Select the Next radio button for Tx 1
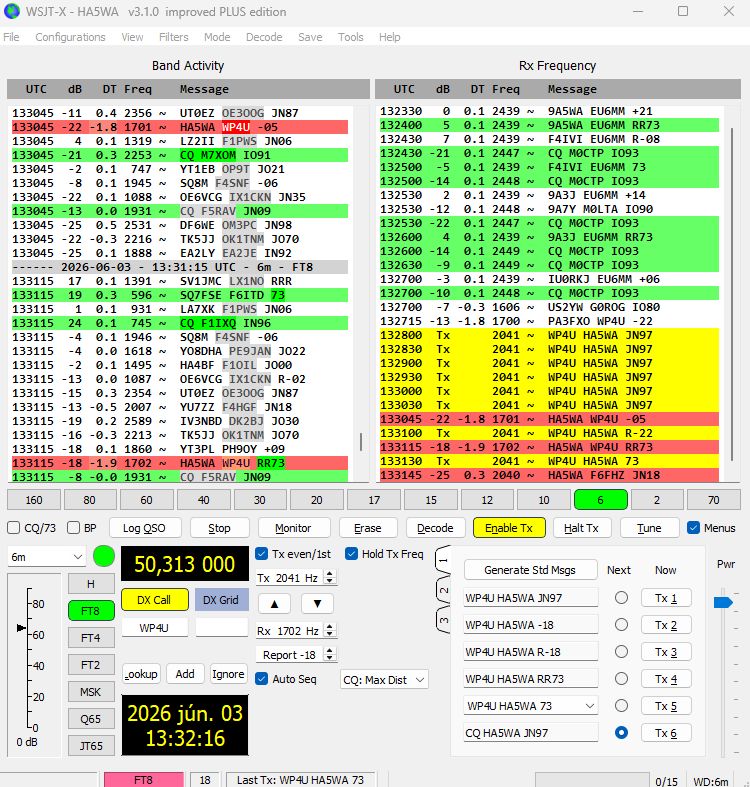The height and width of the screenshot is (787, 750). click(621, 598)
